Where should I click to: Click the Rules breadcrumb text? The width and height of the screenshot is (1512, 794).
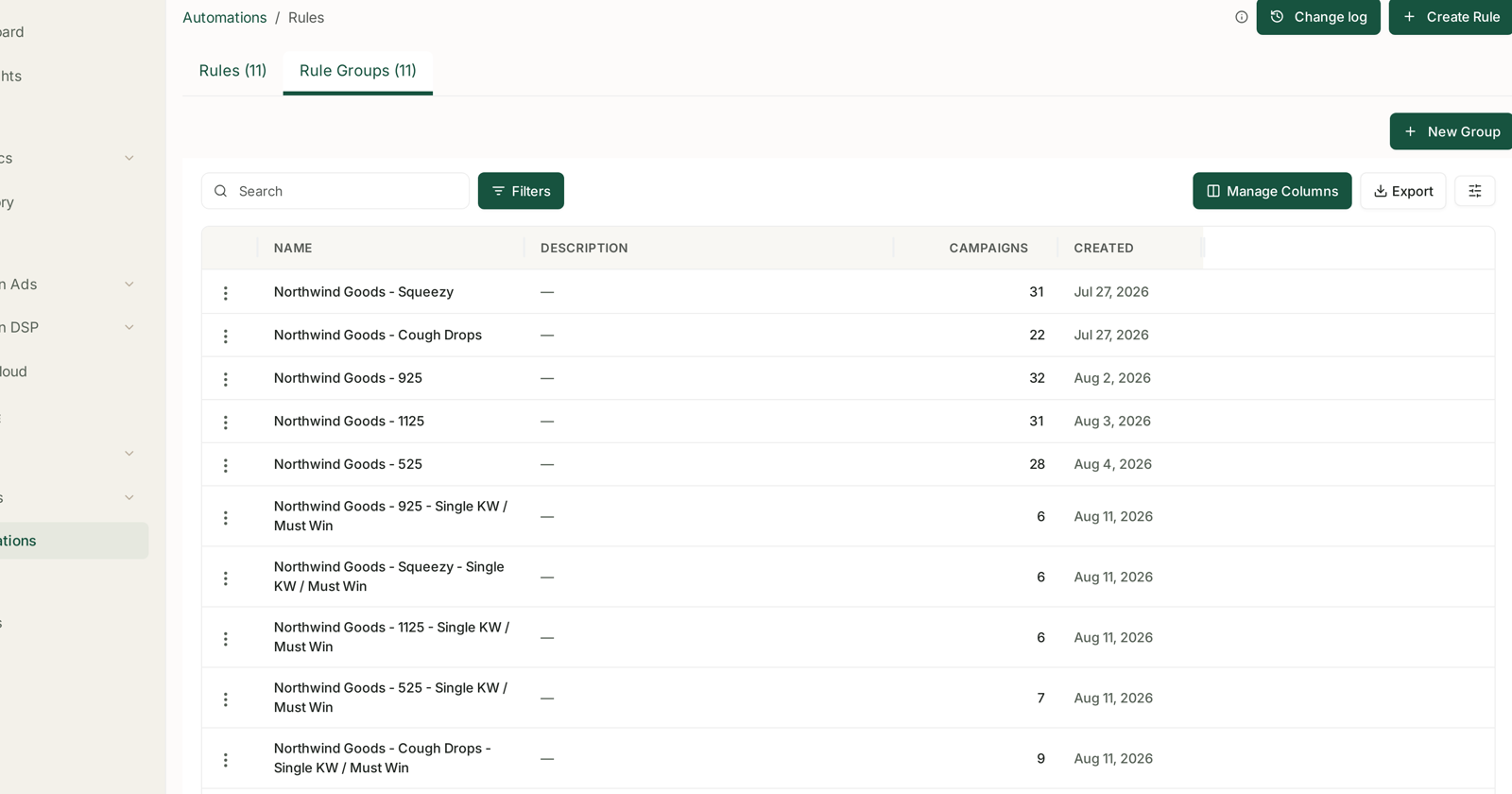[306, 18]
